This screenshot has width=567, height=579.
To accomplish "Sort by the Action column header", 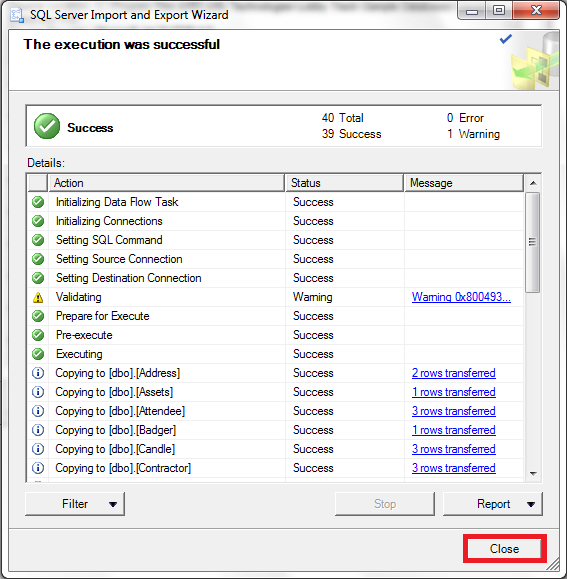I will 166,183.
